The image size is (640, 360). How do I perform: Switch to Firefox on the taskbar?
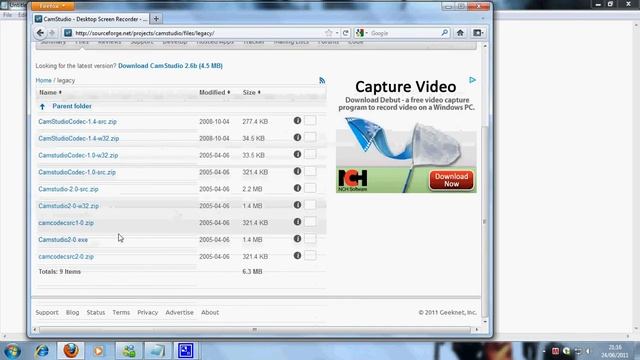point(71,351)
